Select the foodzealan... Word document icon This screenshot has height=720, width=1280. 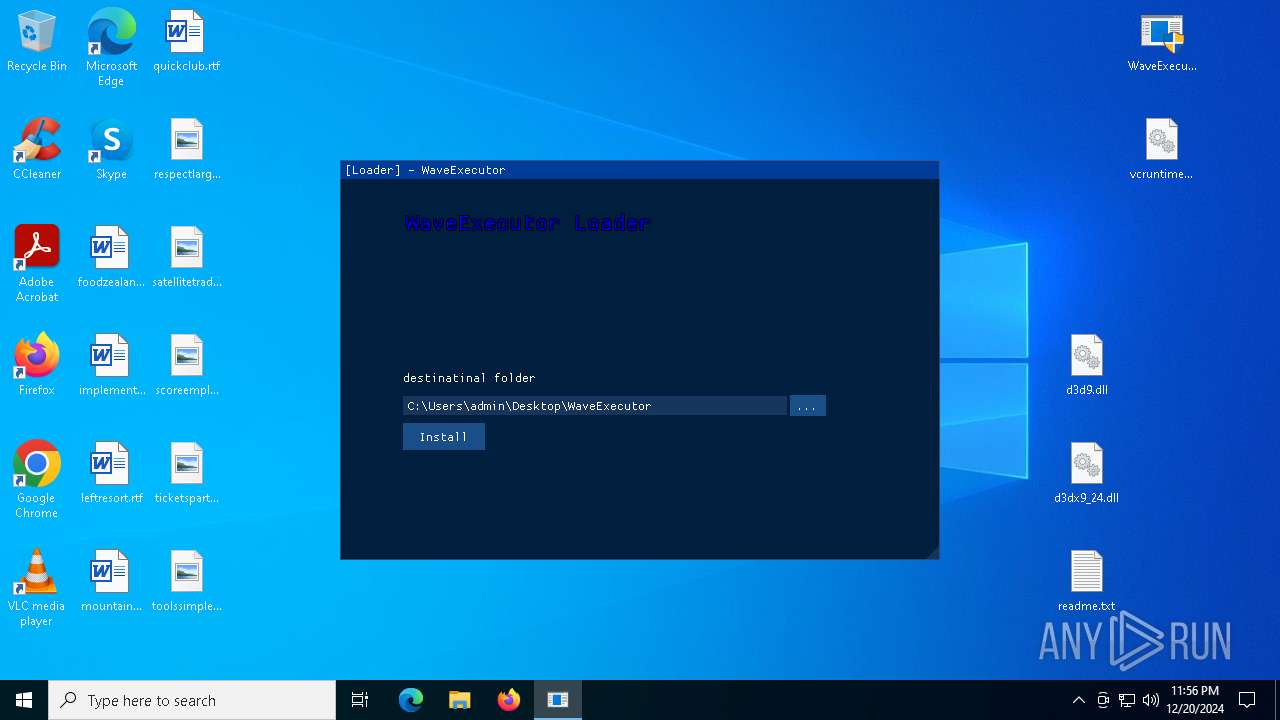point(111,258)
